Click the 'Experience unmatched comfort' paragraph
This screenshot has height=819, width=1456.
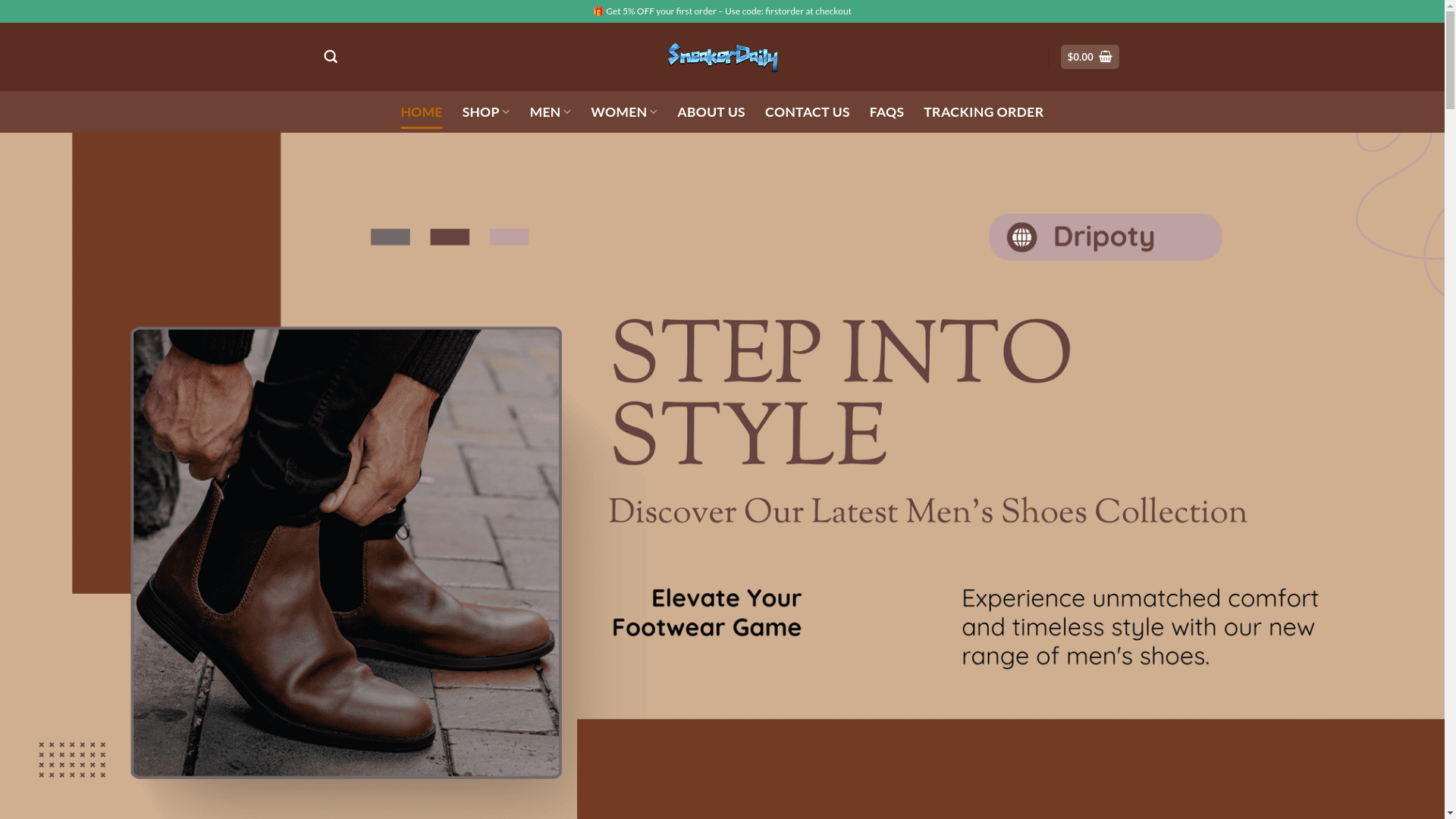pyautogui.click(x=1141, y=627)
